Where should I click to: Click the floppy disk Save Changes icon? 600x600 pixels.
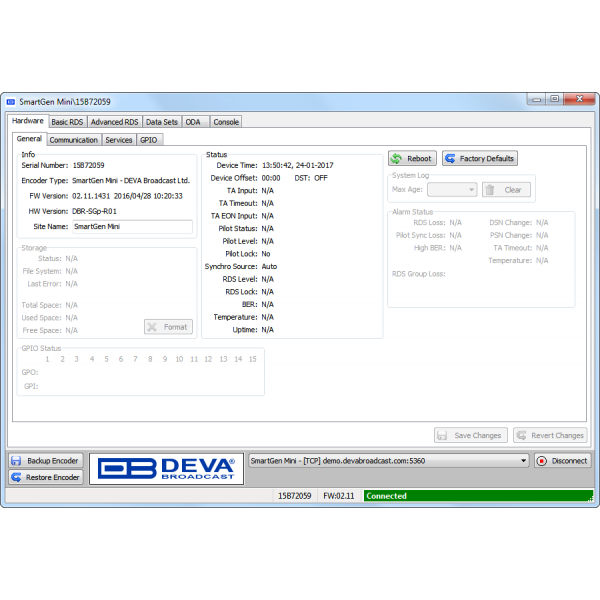442,435
